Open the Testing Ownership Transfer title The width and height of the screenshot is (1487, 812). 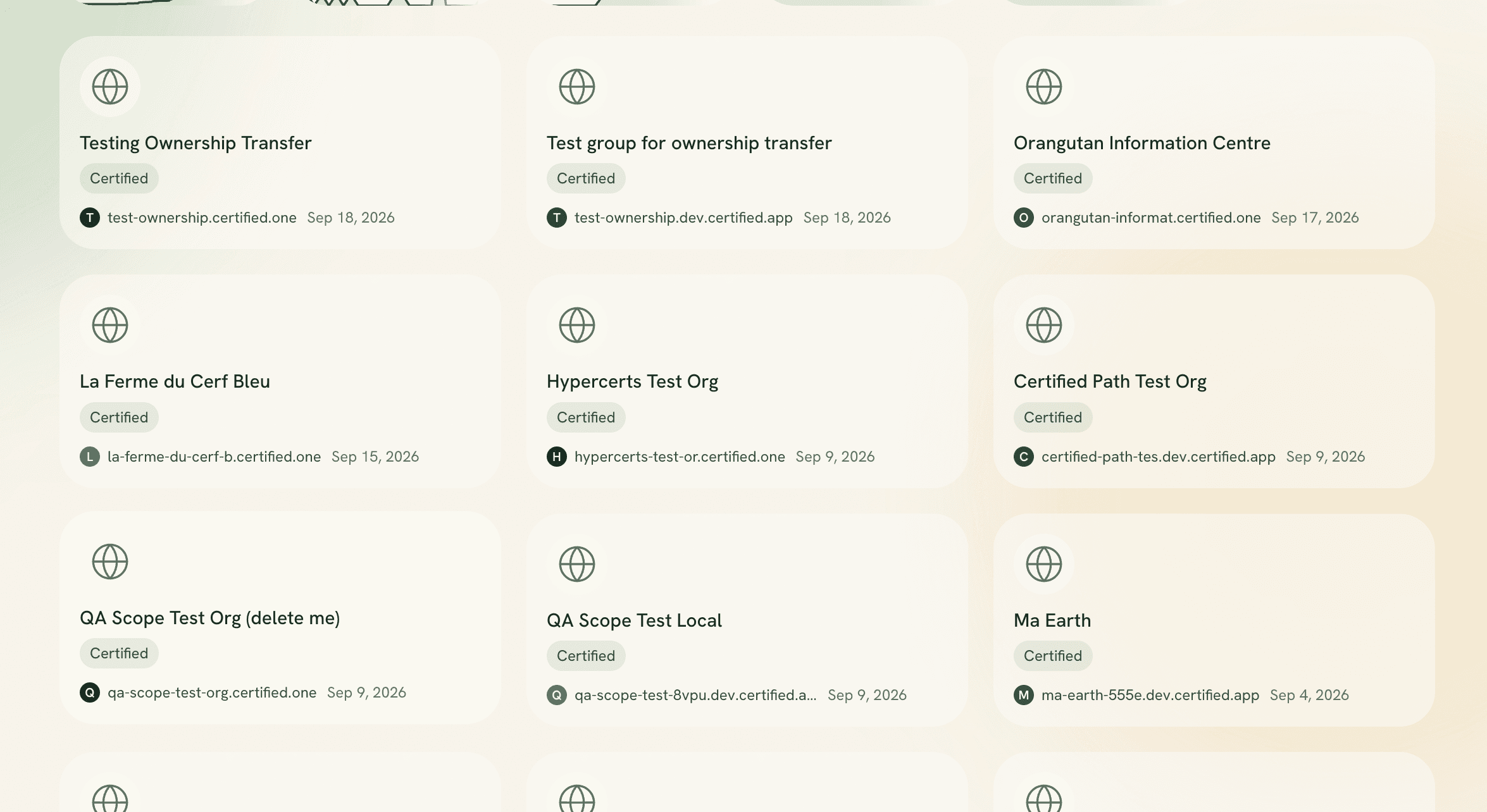point(196,144)
